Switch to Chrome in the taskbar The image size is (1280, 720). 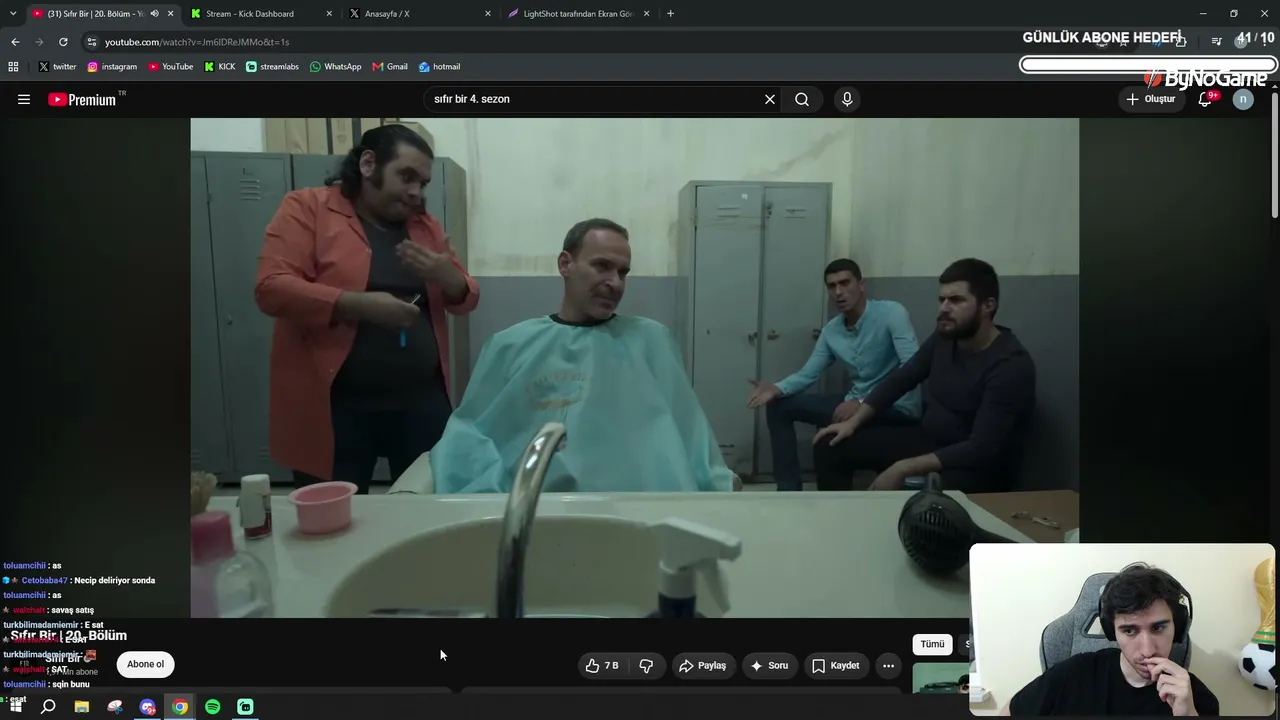pyautogui.click(x=180, y=707)
